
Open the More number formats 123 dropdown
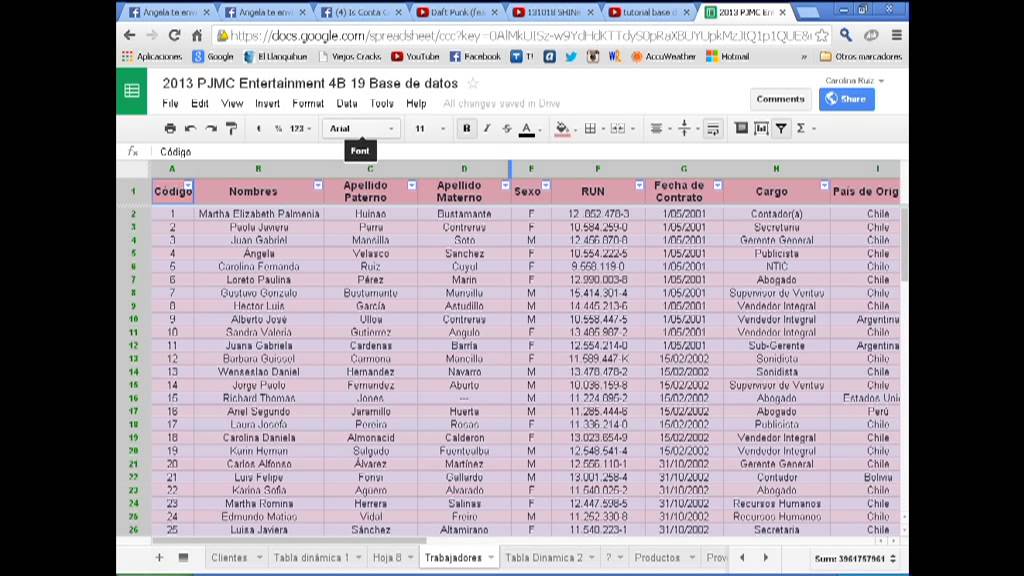pyautogui.click(x=300, y=129)
